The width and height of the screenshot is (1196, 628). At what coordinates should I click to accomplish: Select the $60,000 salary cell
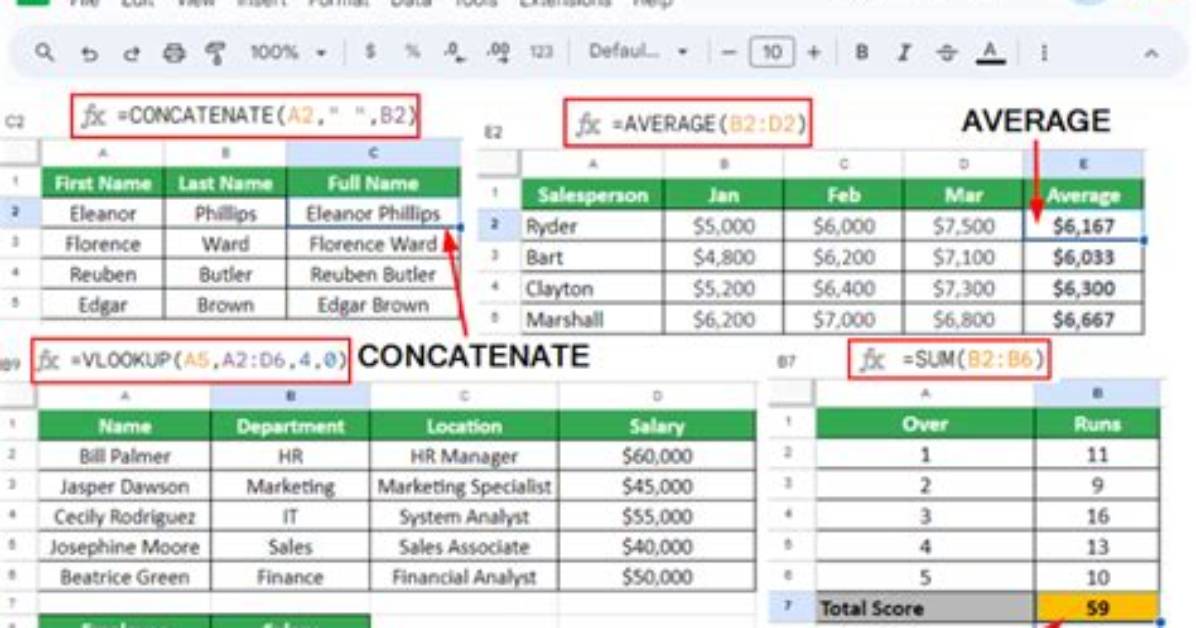(657, 456)
